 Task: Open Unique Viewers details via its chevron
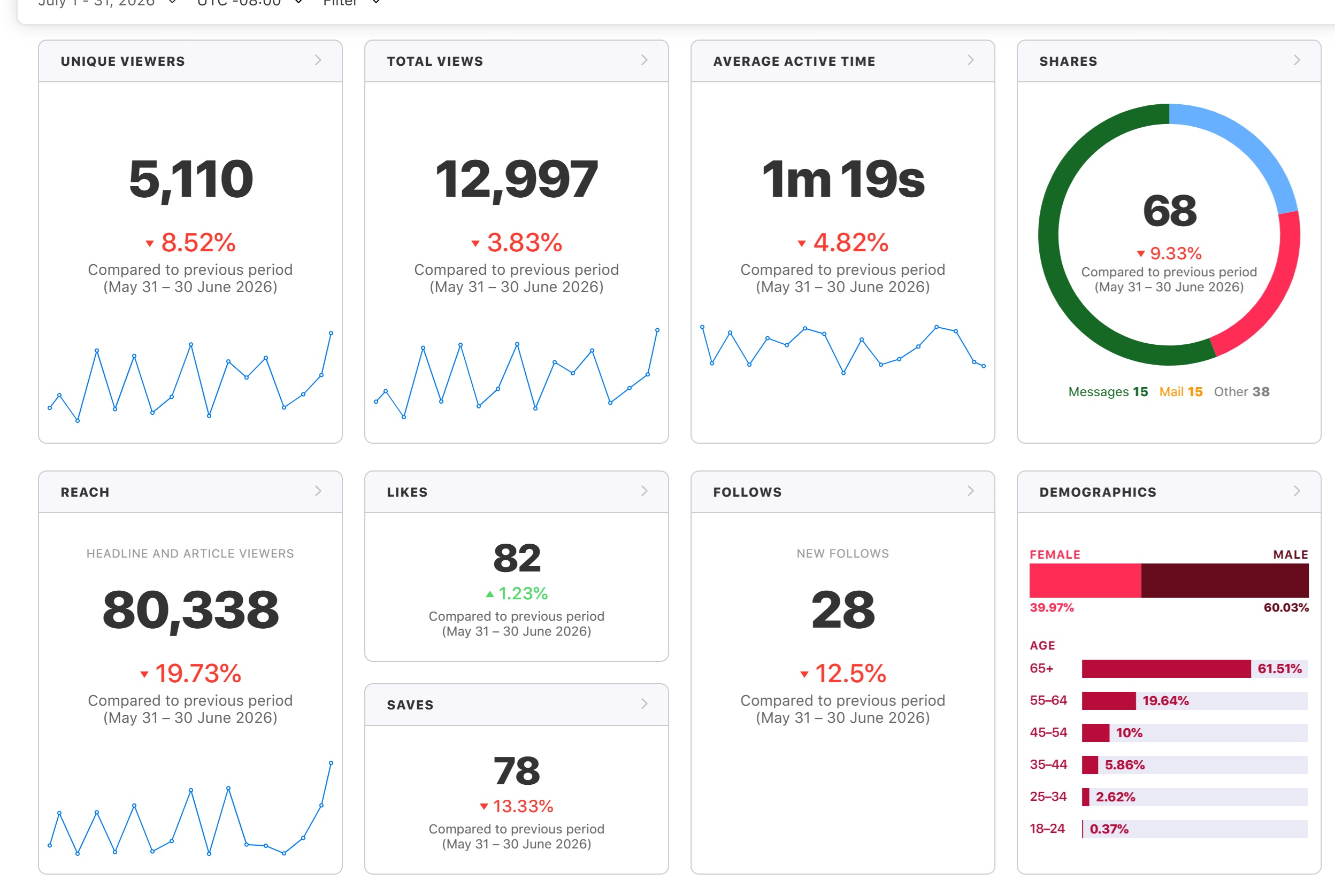[318, 60]
